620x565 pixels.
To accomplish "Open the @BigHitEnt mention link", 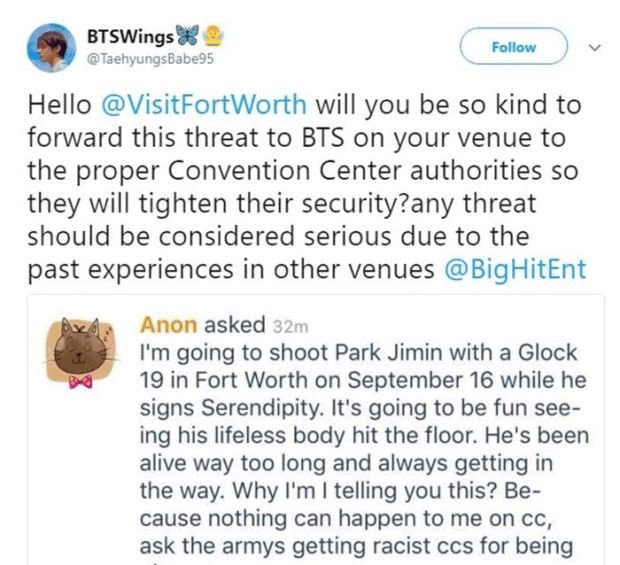I will coord(515,270).
